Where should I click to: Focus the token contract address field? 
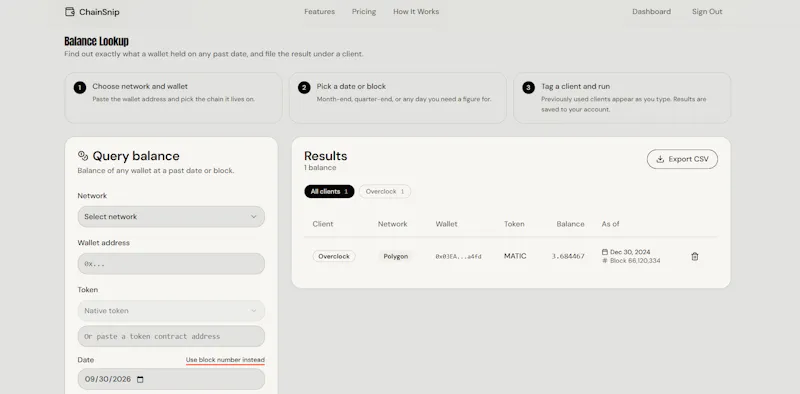click(171, 336)
